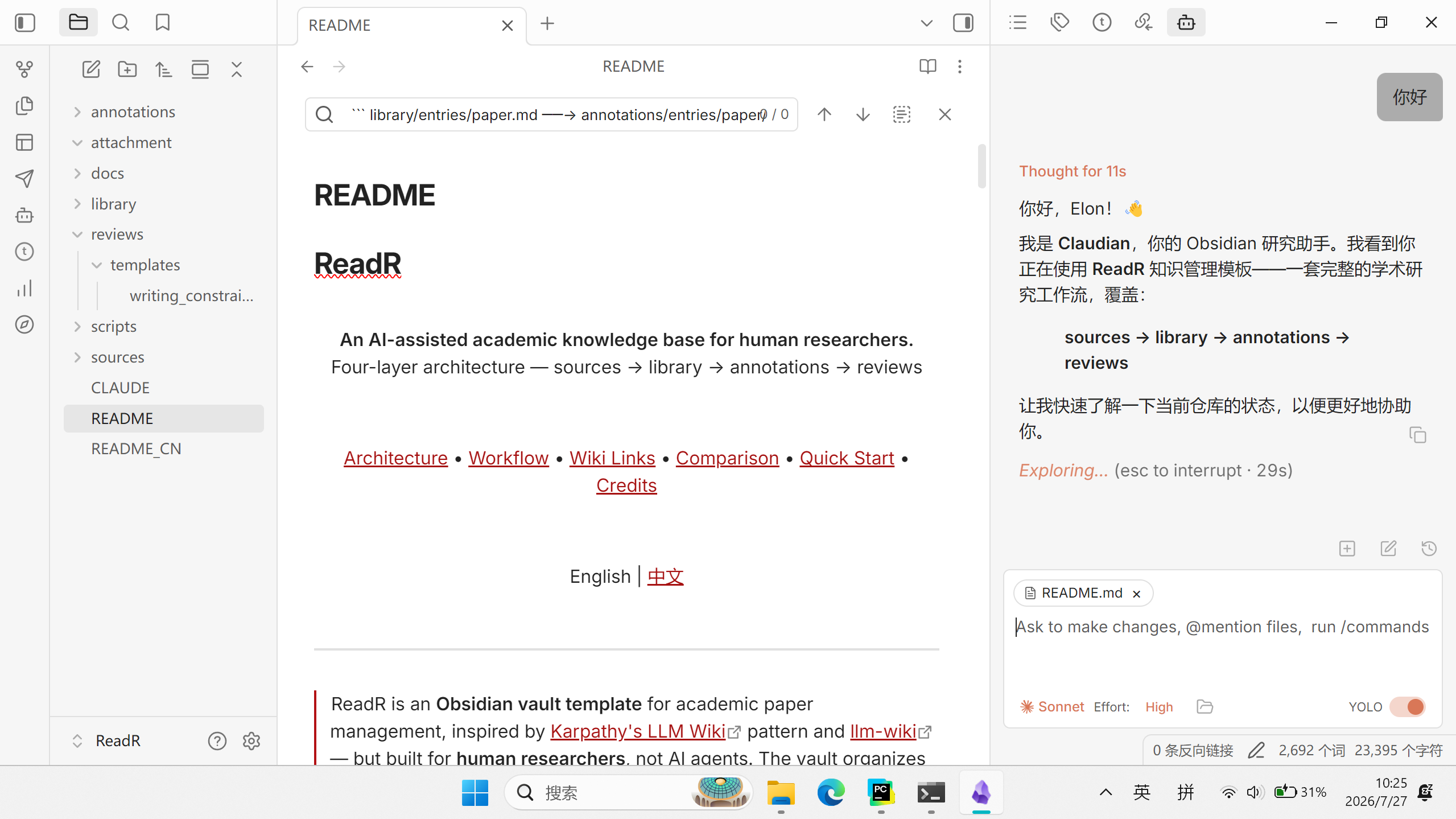The width and height of the screenshot is (1456, 819).
Task: Open Microsoft Edge from the taskbar
Action: pyautogui.click(x=831, y=792)
